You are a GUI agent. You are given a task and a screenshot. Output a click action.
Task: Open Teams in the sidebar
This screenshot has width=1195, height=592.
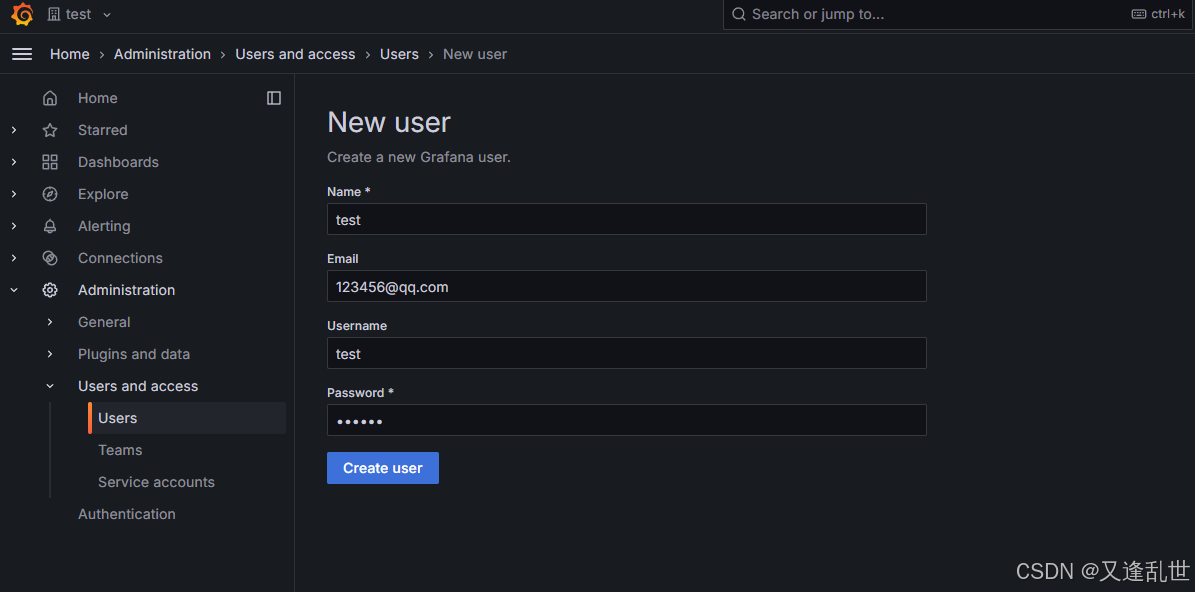pyautogui.click(x=120, y=450)
